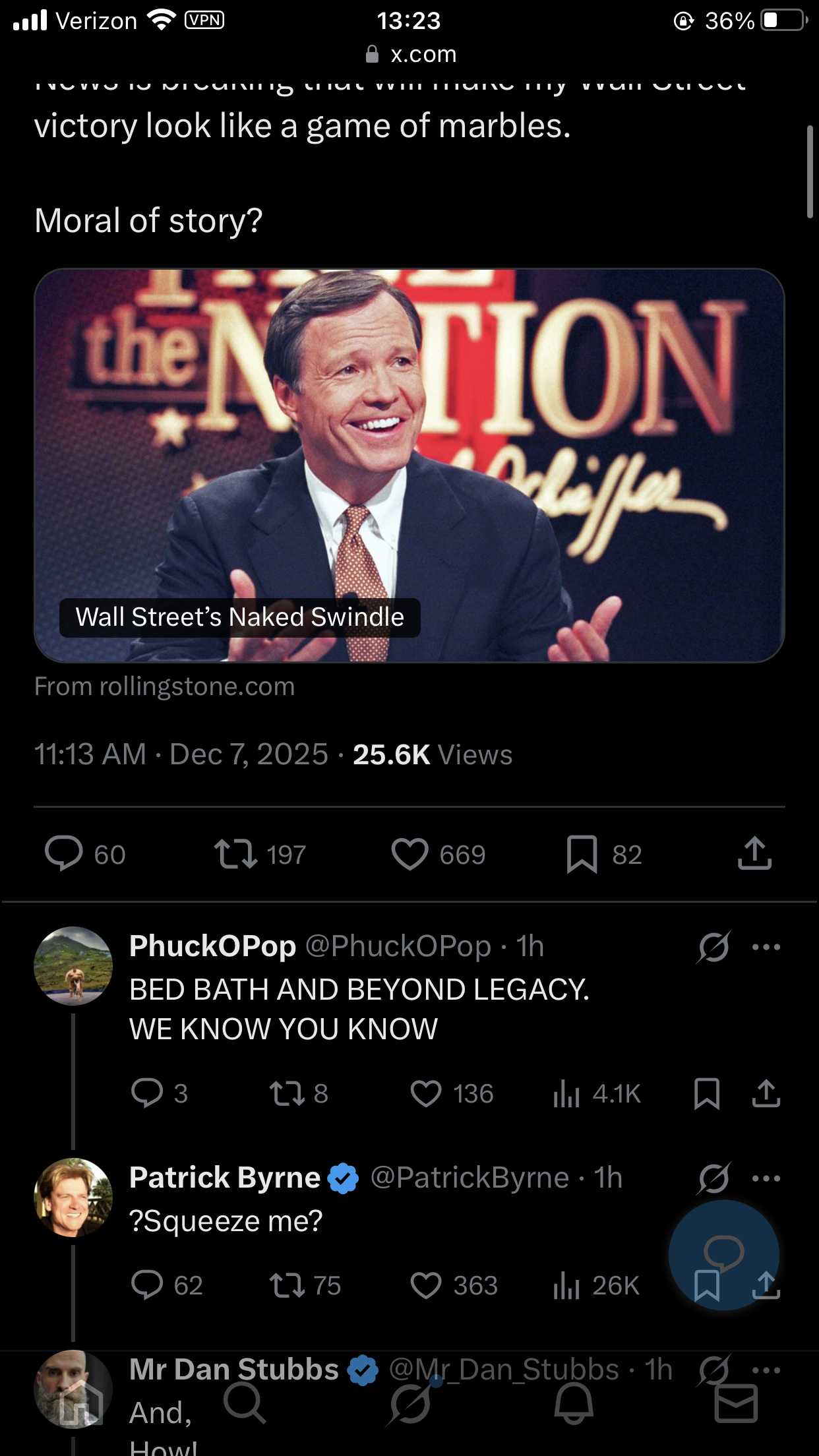
Task: Tap Grok icon on Patrick Byrne's reply
Action: pyautogui.click(x=713, y=1178)
